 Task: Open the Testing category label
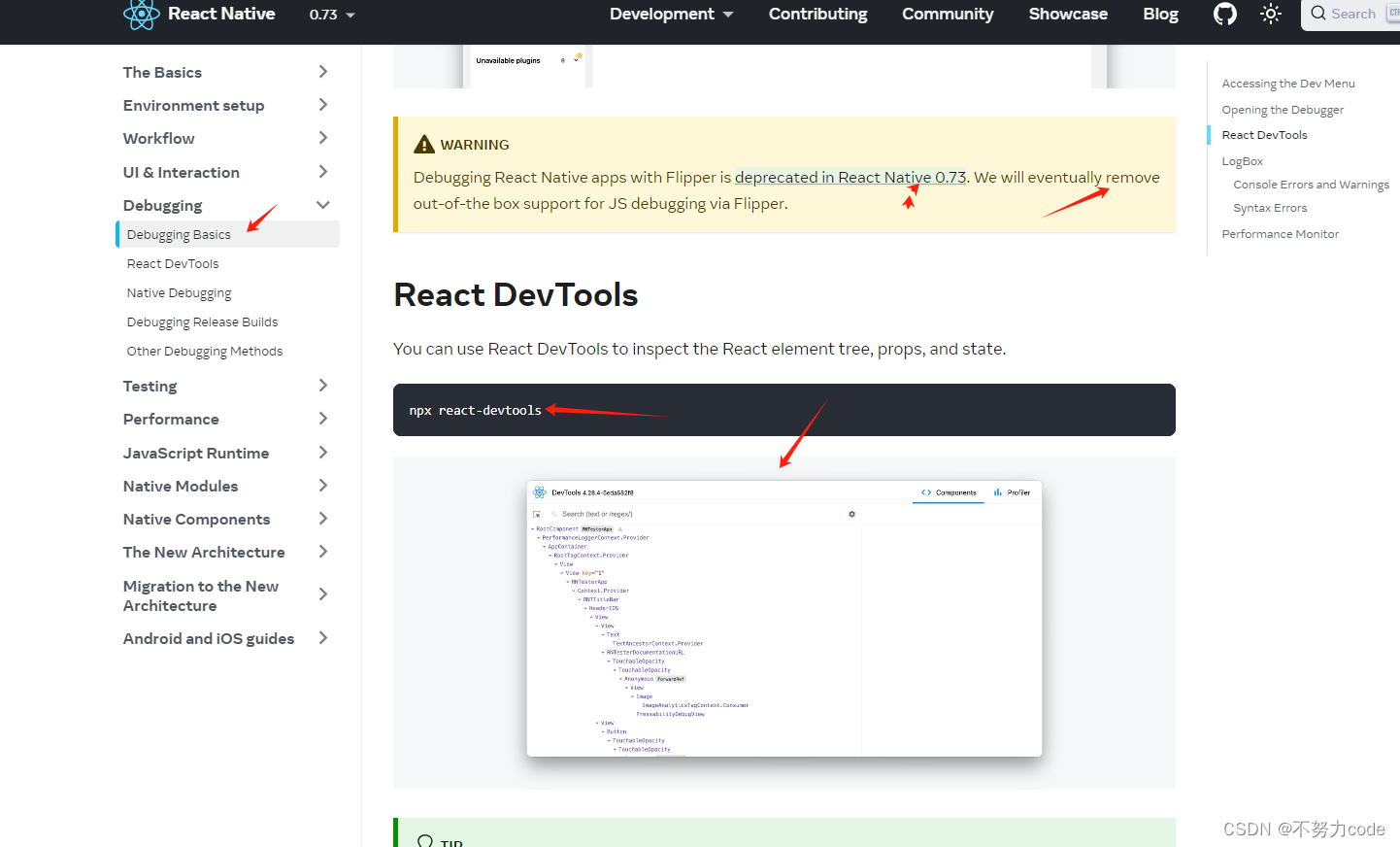[150, 386]
